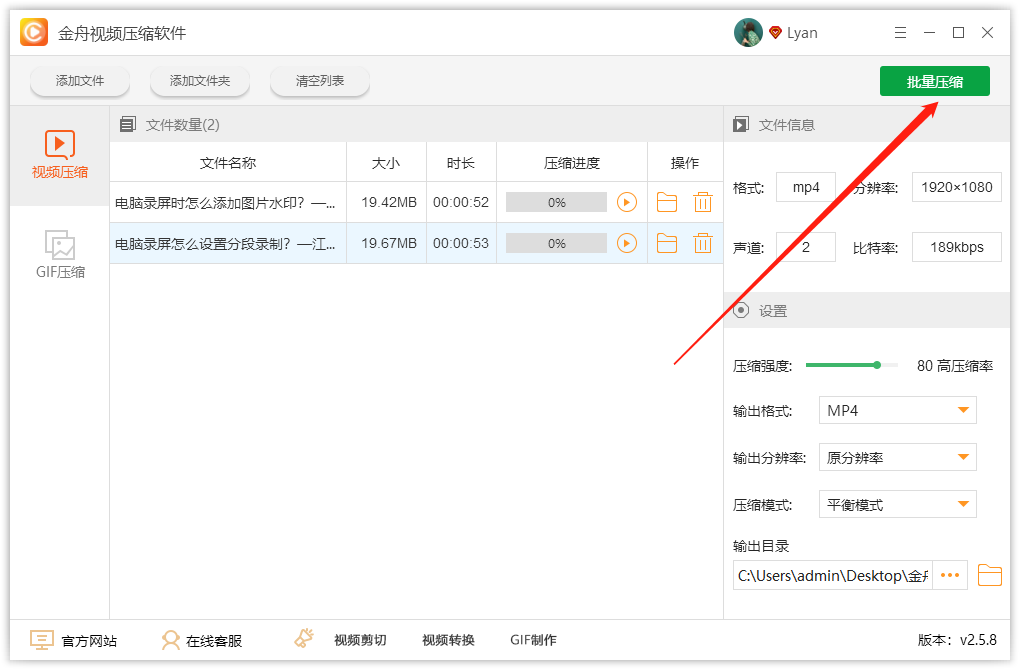Open the 输出分辨率 原分辨率 dropdown

click(898, 457)
